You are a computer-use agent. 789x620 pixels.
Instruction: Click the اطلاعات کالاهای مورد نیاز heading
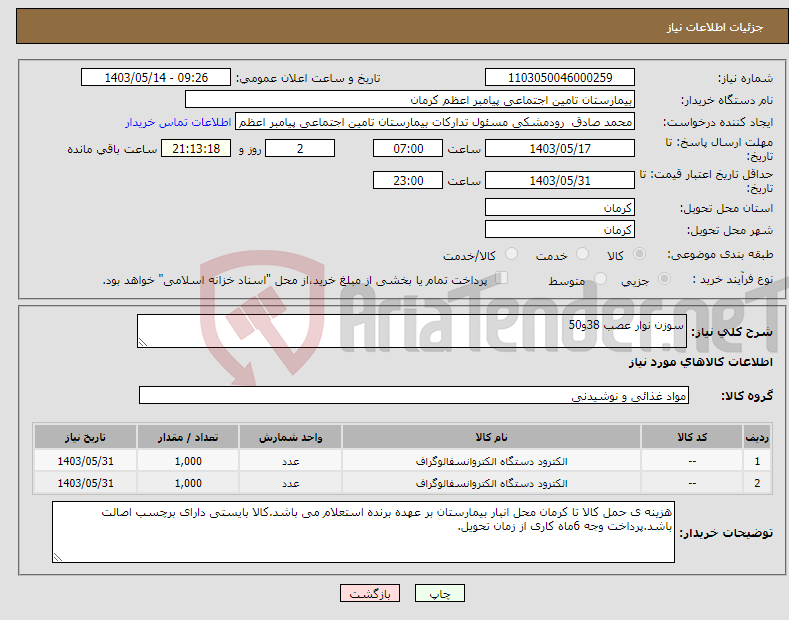[700, 362]
